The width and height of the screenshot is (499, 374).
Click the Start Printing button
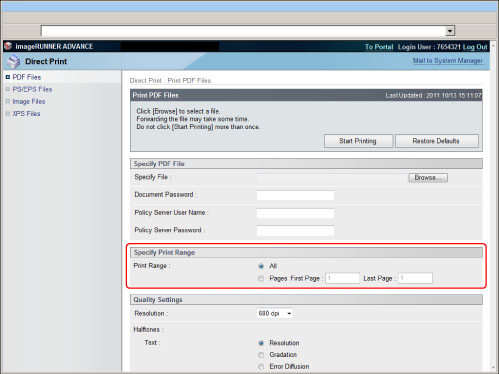[358, 141]
